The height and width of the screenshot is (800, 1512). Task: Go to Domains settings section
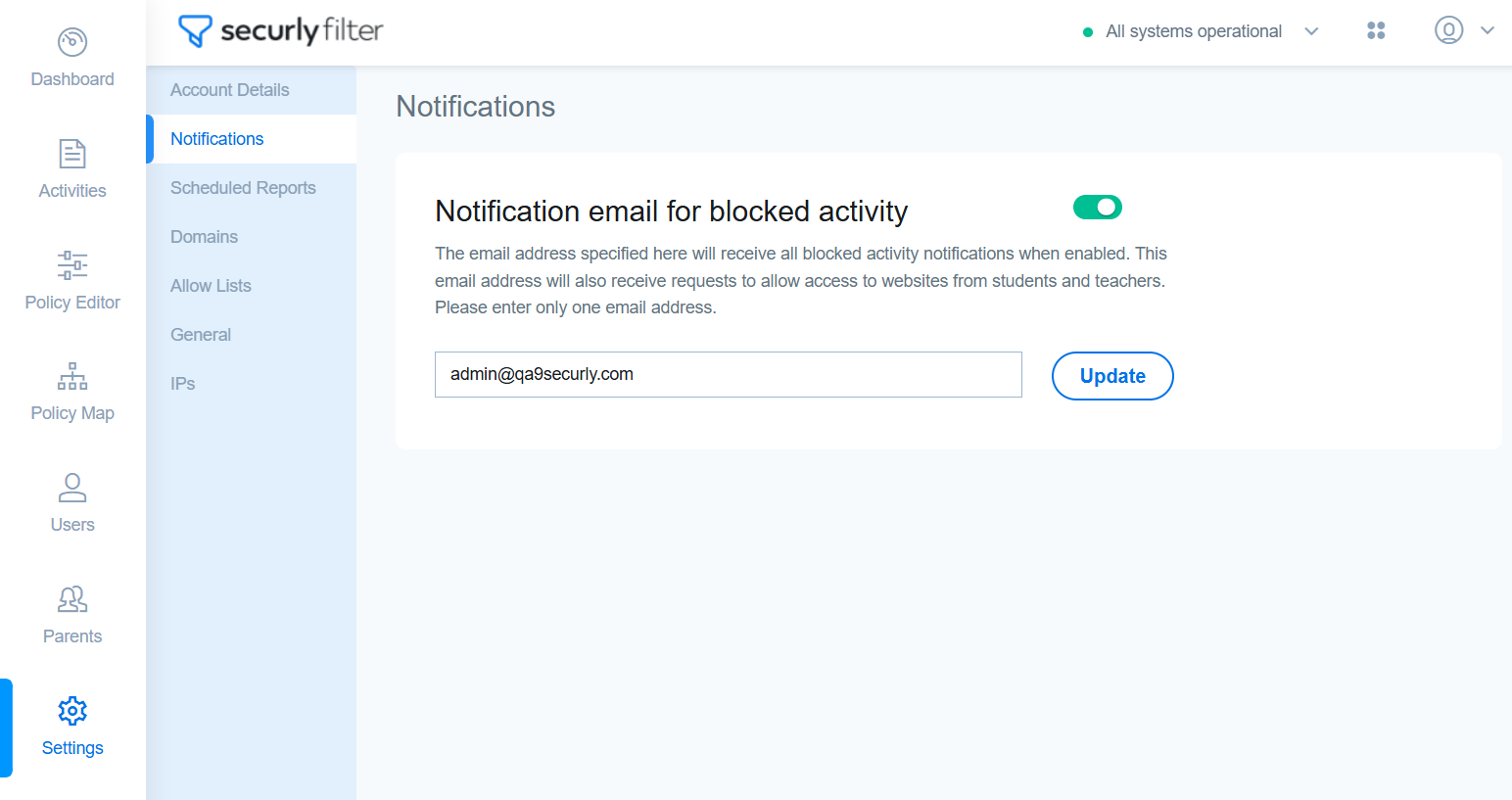point(204,237)
